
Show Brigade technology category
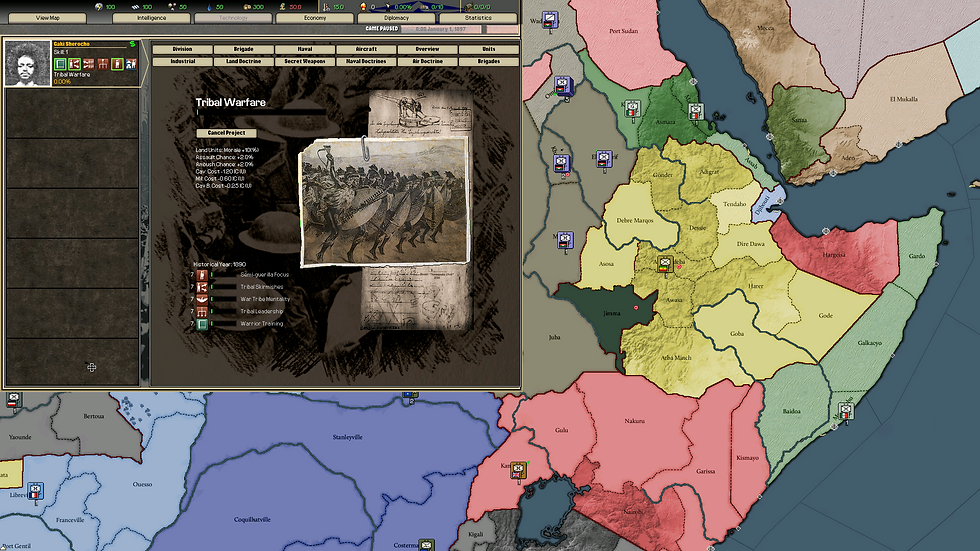coord(244,49)
